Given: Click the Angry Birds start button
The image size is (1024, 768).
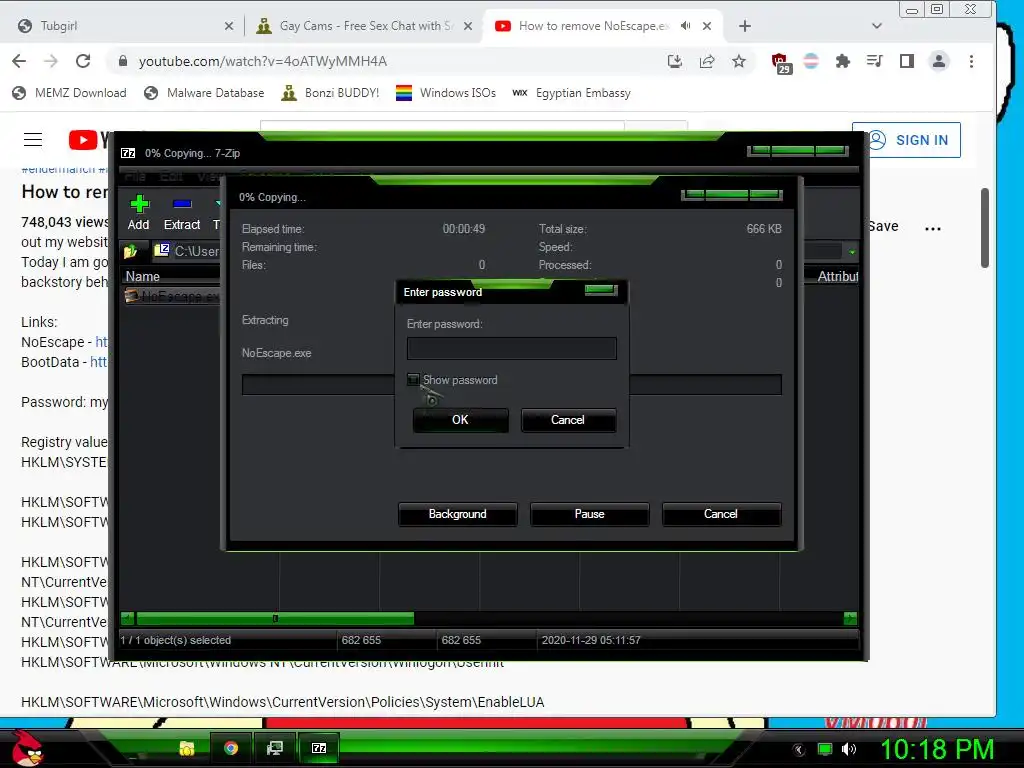Looking at the screenshot, I should (27, 748).
